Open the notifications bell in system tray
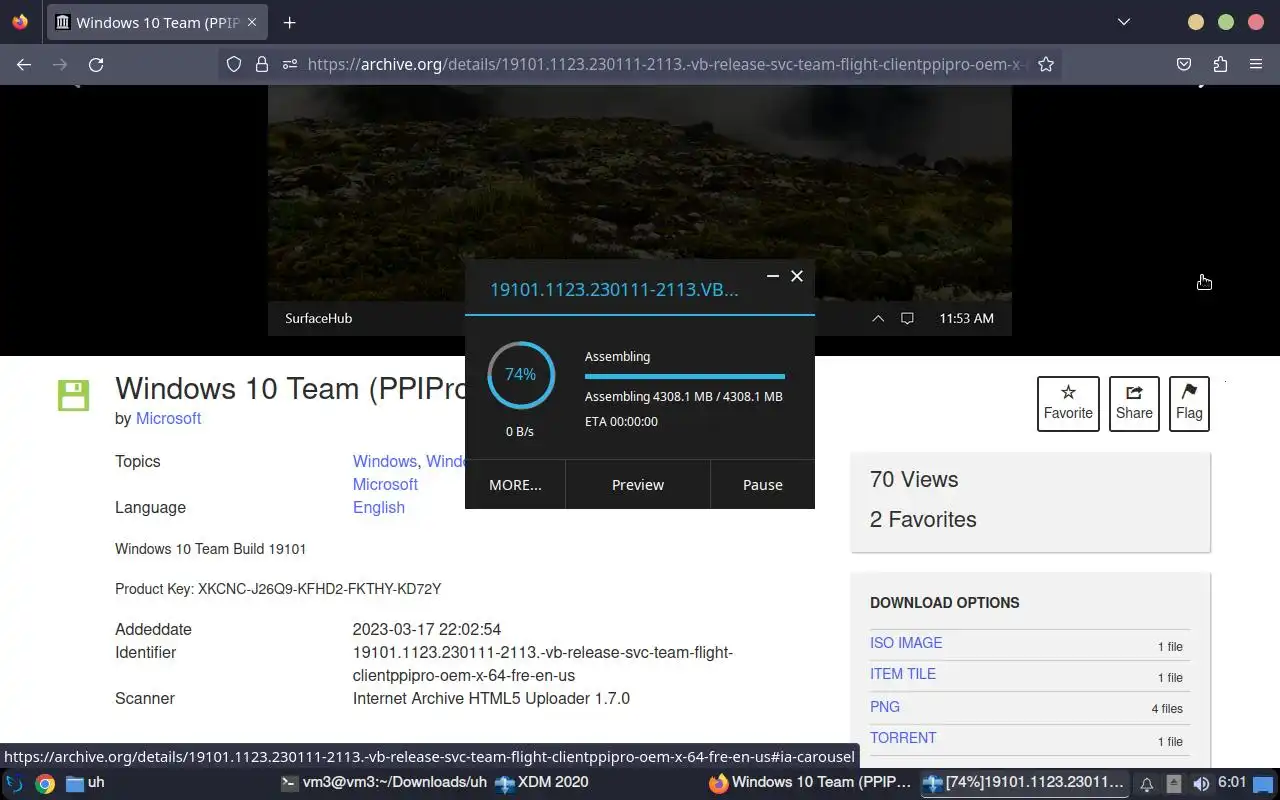The image size is (1280, 800). coord(1147,784)
